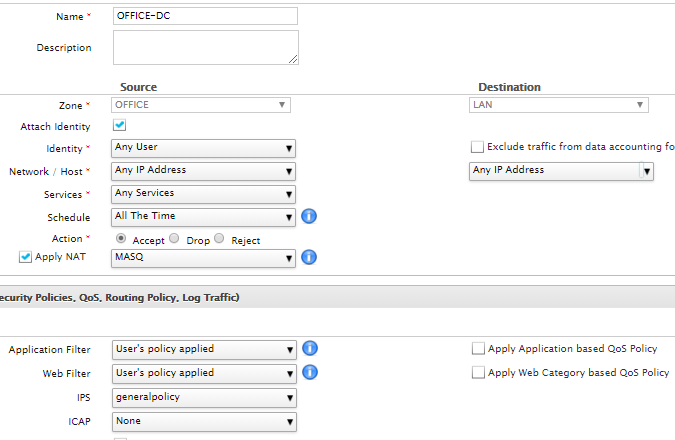Check Apply Application based QoS Policy

(478, 348)
